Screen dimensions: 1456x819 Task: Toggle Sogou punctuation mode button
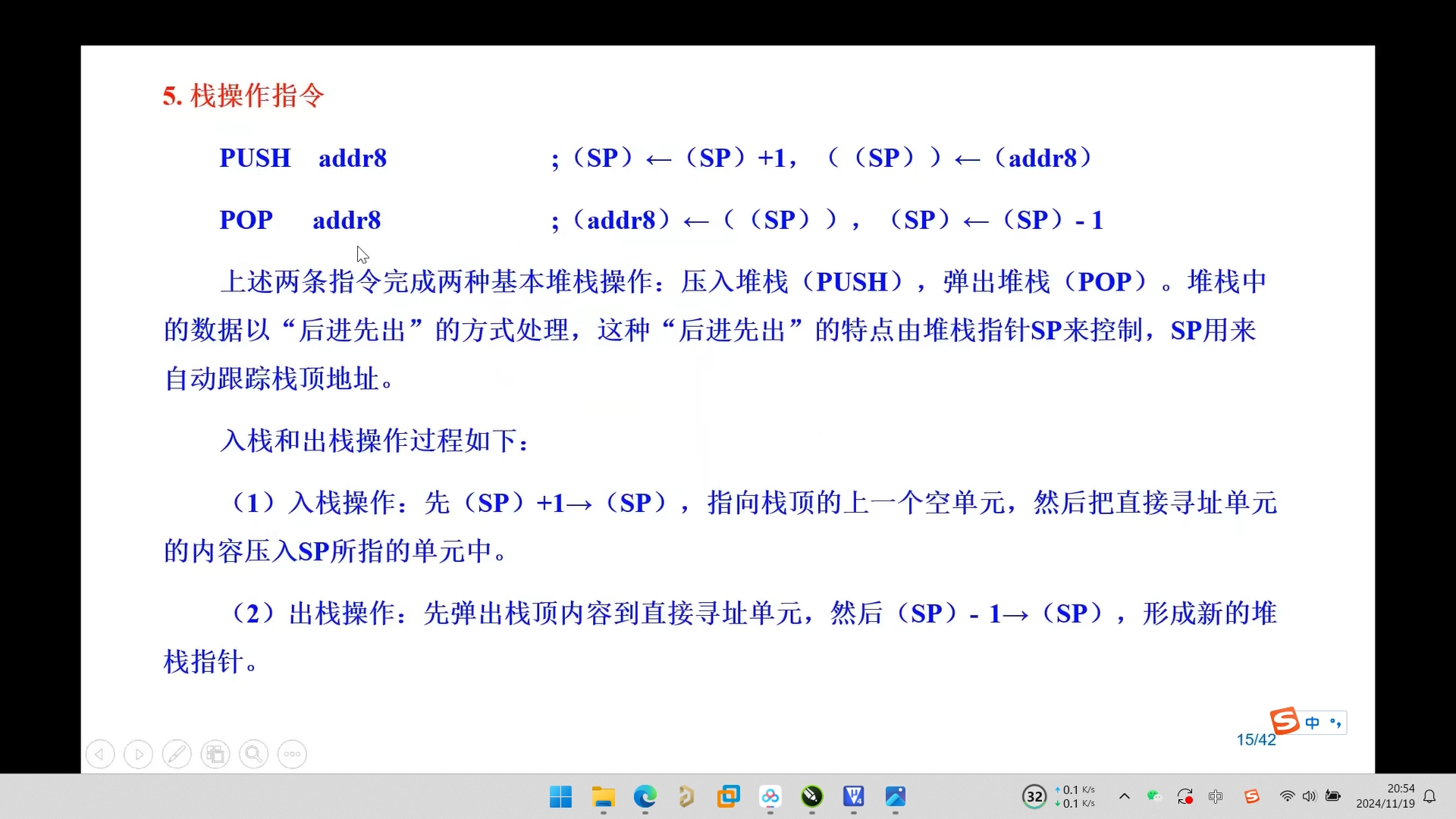click(x=1335, y=723)
